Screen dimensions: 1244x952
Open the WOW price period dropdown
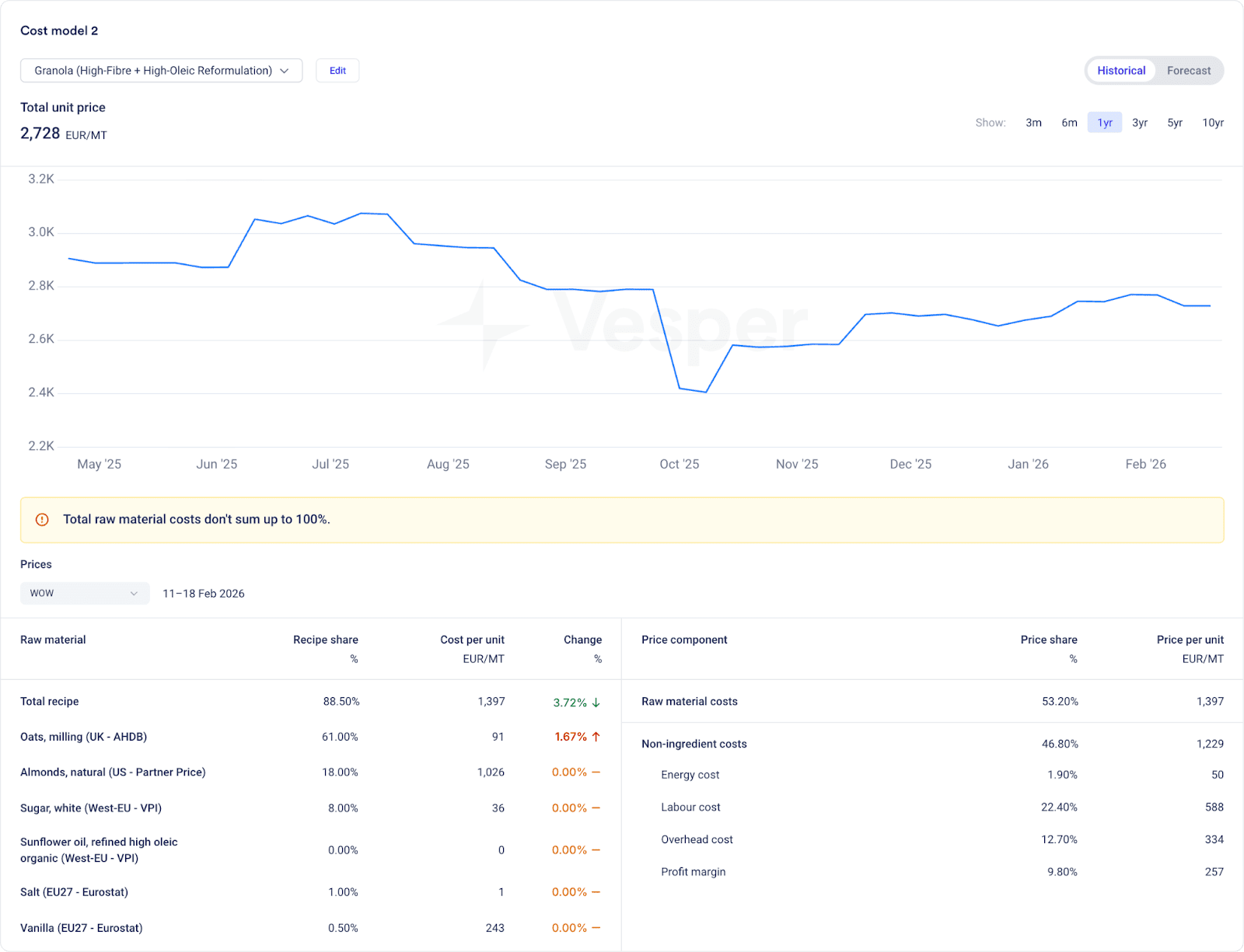click(84, 594)
